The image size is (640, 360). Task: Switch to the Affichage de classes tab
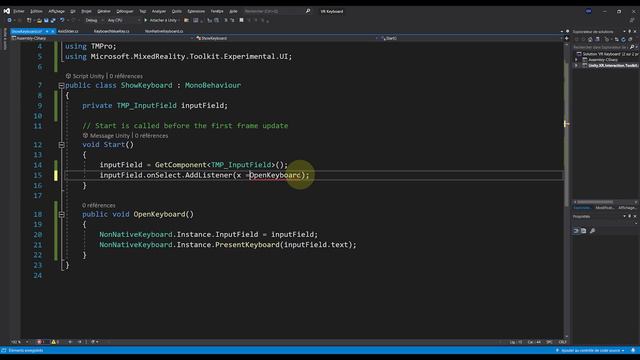628,208
